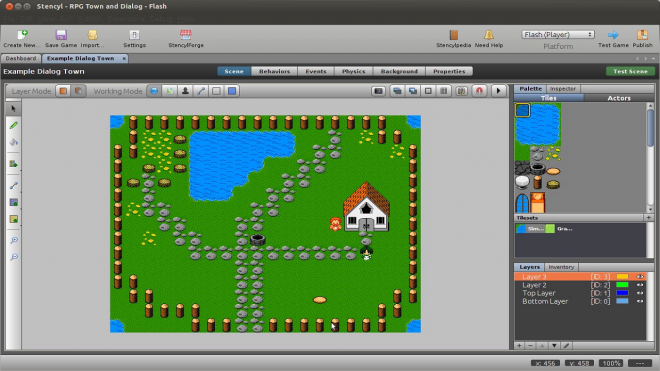Screen dimensions: 660x371
Task: Move layer down with arrow button
Action: [x=554, y=345]
